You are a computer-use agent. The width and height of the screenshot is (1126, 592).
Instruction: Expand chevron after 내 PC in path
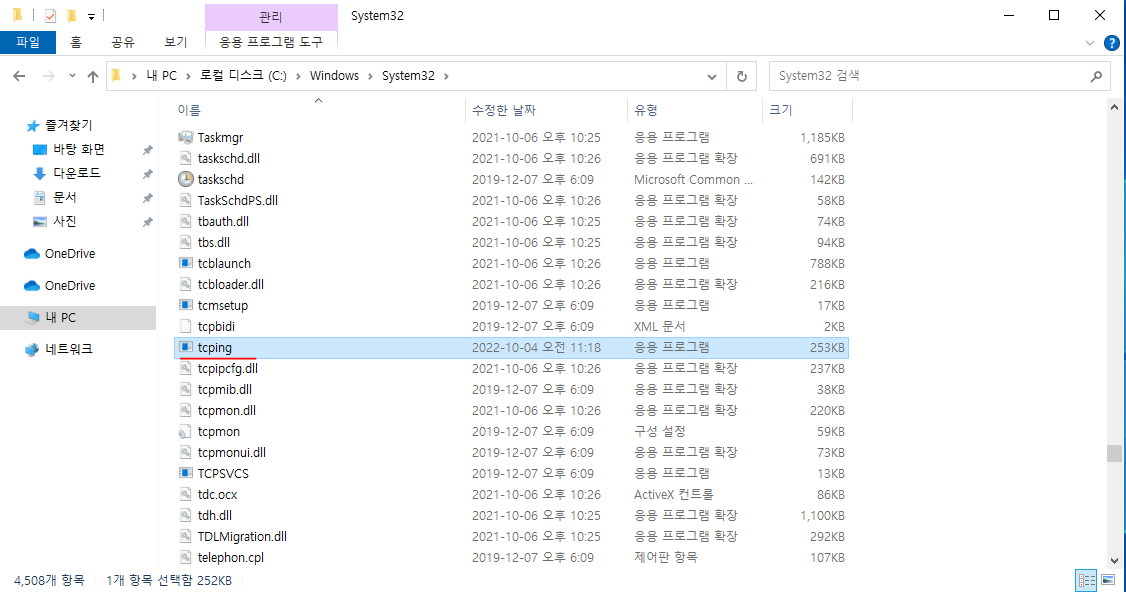point(188,76)
